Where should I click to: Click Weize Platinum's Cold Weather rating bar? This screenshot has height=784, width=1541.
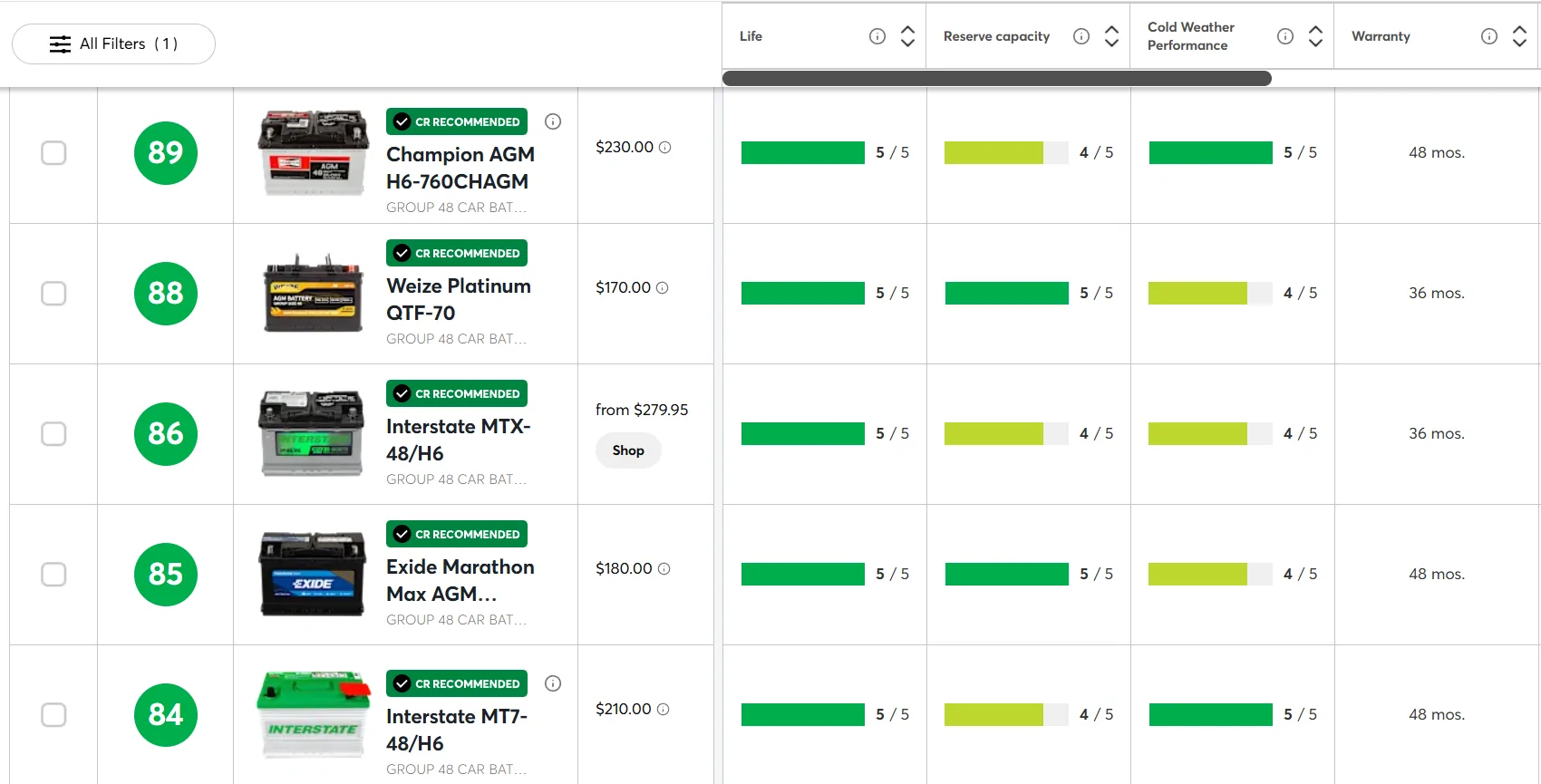tap(1210, 293)
